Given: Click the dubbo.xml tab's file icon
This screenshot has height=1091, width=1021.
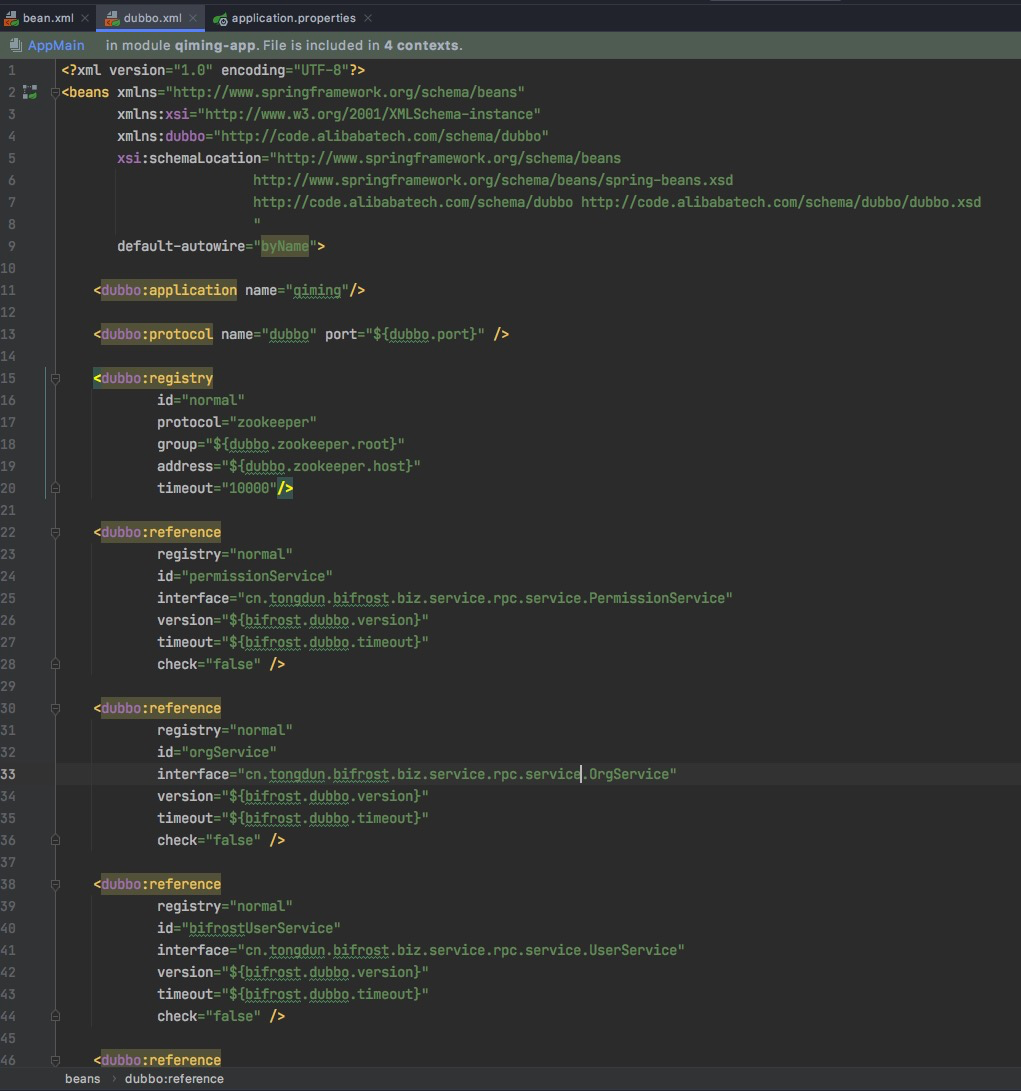Looking at the screenshot, I should click(x=112, y=18).
